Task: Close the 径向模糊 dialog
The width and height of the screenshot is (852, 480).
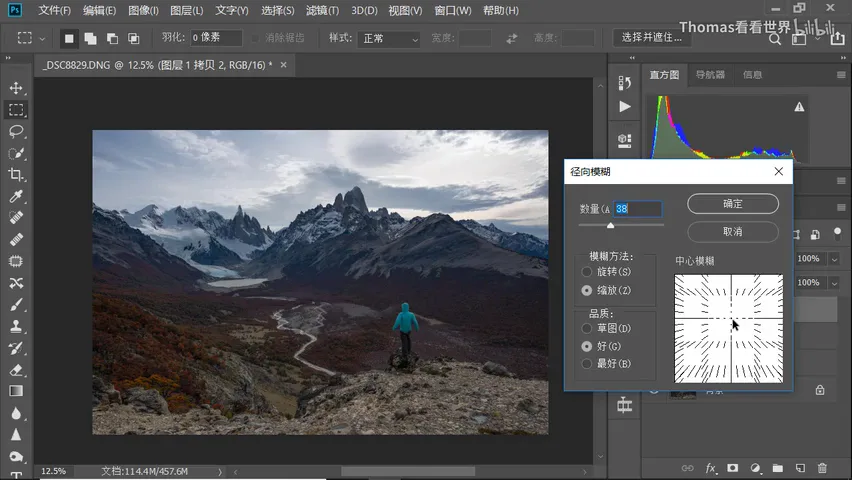Action: pos(779,171)
